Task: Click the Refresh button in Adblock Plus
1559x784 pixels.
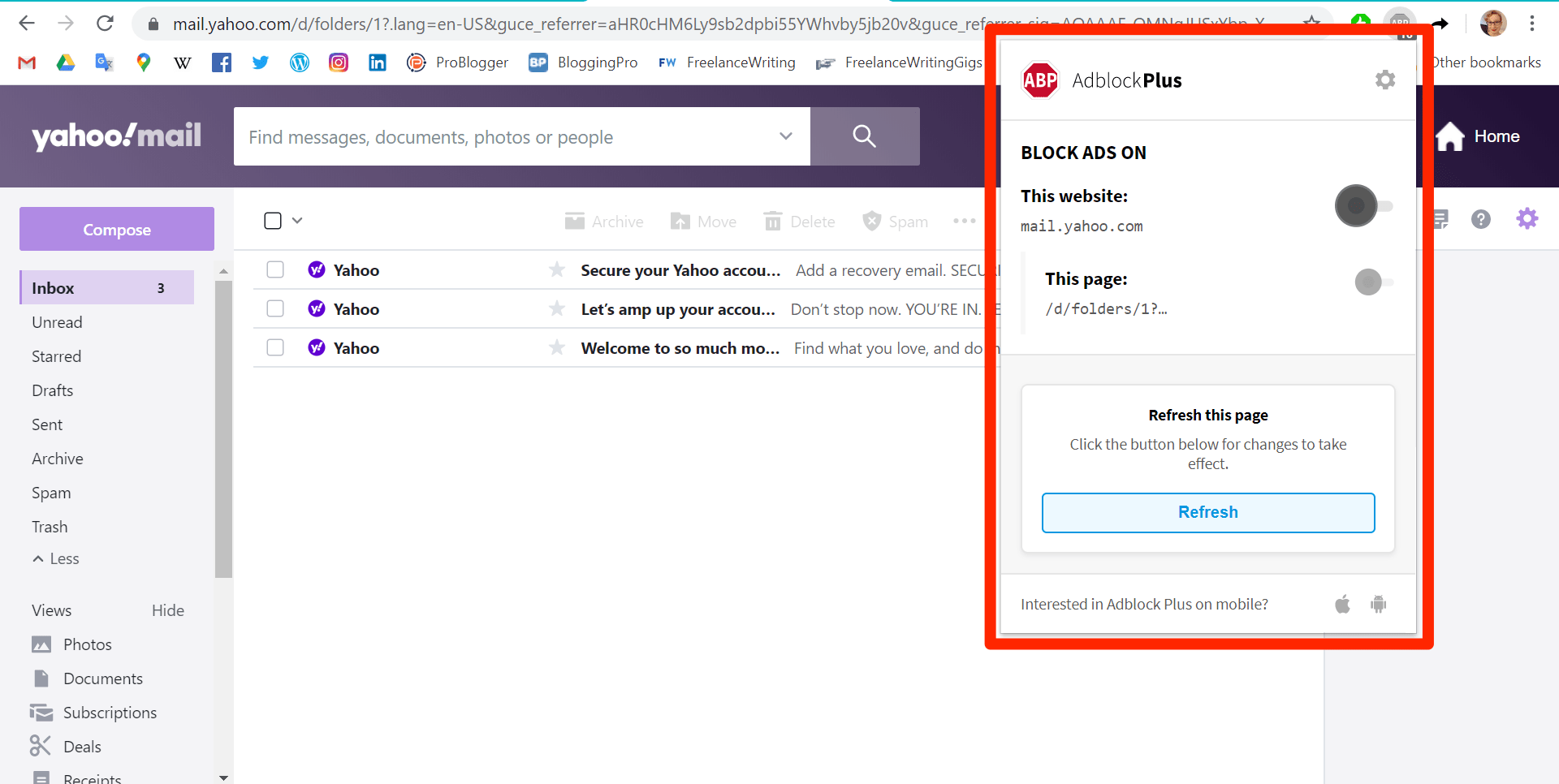Action: point(1208,512)
